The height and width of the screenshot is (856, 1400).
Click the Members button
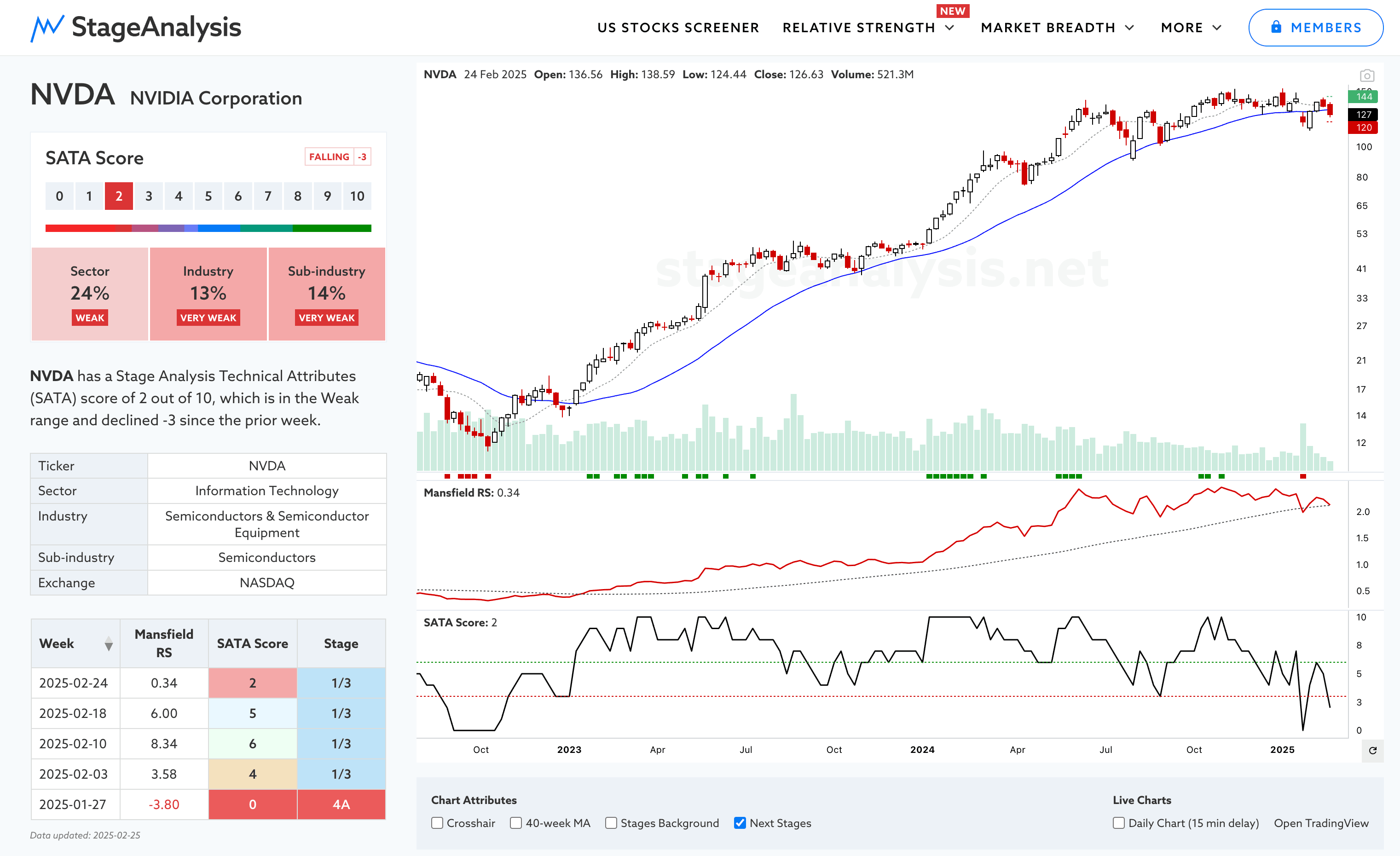[1315, 27]
